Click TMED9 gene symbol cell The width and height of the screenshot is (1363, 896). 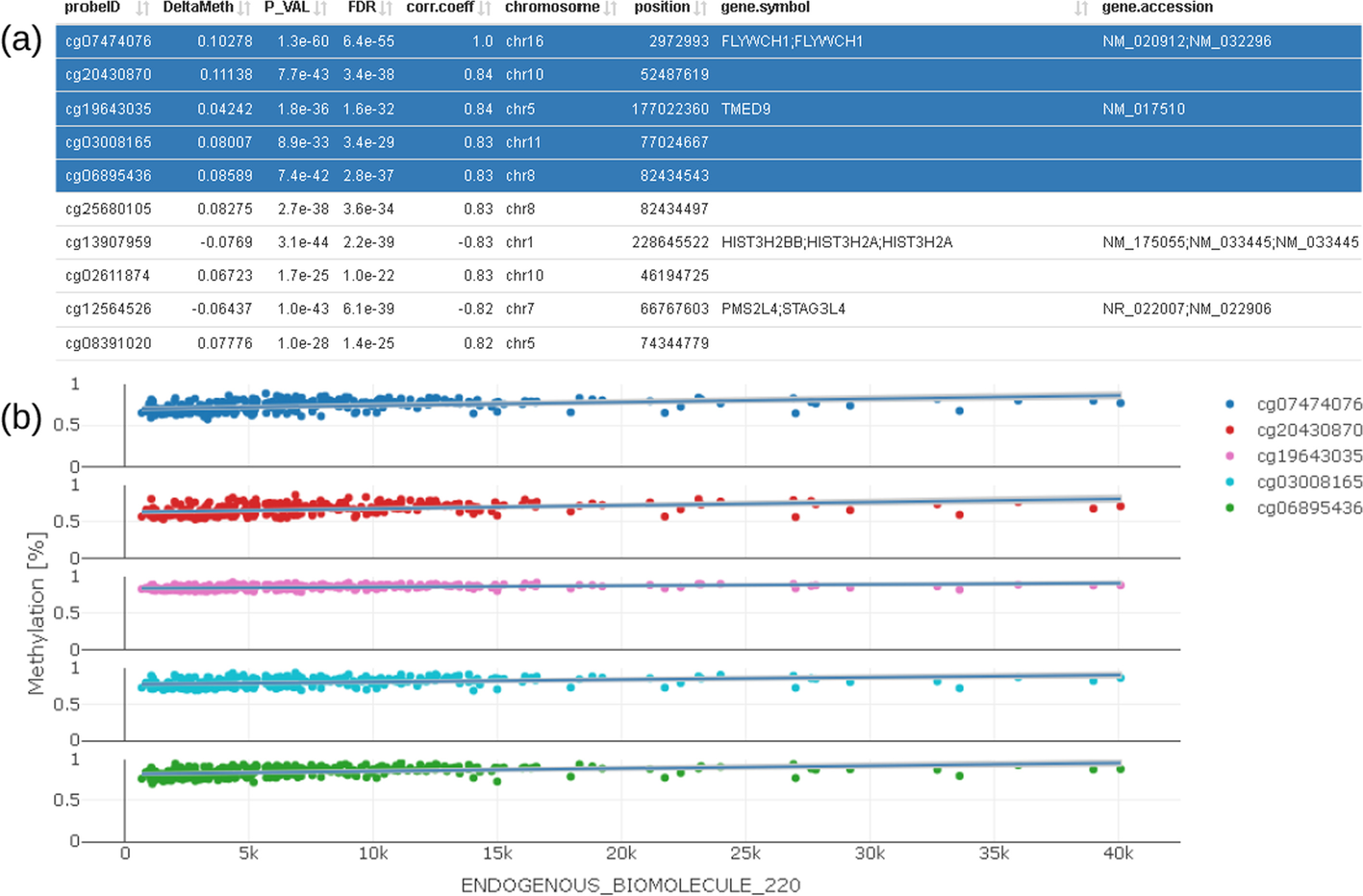click(745, 109)
